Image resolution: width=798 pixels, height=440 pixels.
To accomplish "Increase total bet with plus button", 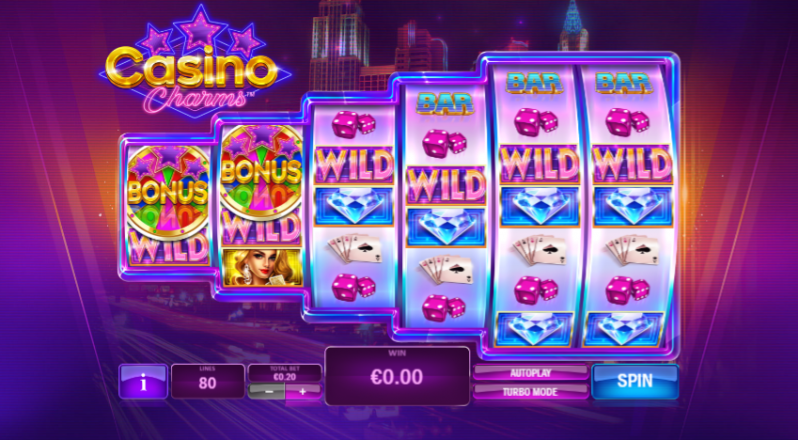I will [x=303, y=392].
